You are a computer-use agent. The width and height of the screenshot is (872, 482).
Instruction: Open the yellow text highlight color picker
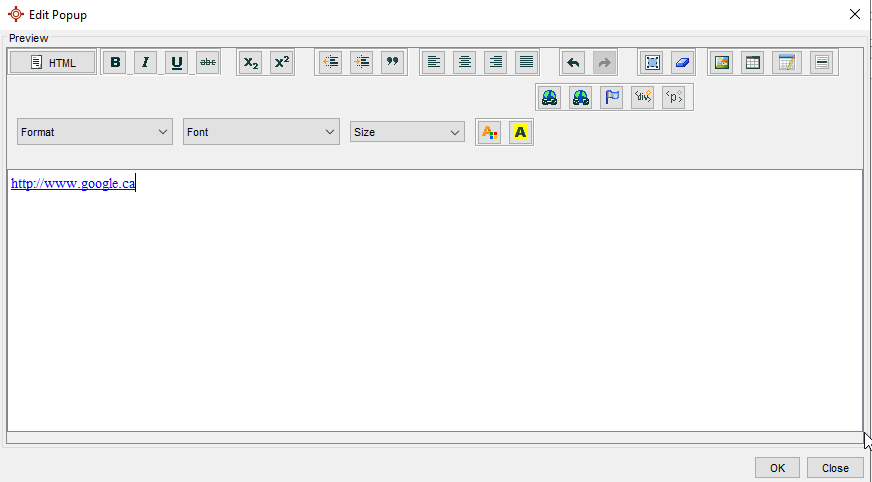pos(520,132)
